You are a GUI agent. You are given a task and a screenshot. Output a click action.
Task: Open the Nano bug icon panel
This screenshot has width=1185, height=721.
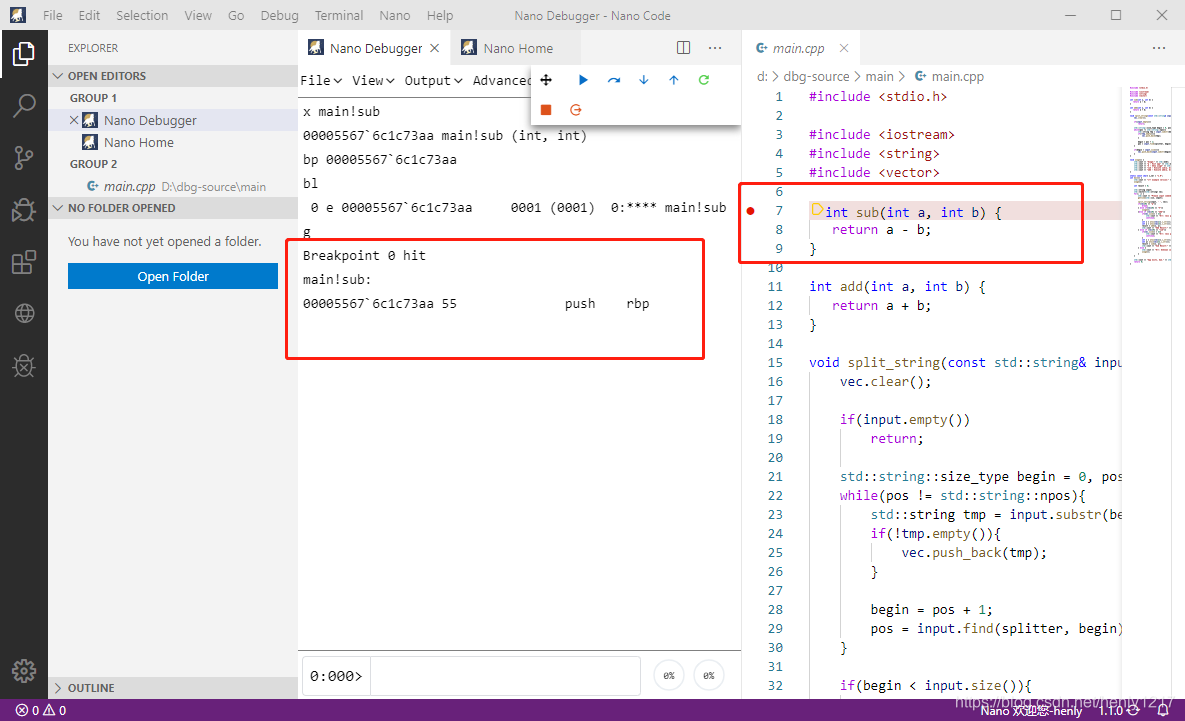[x=23, y=366]
